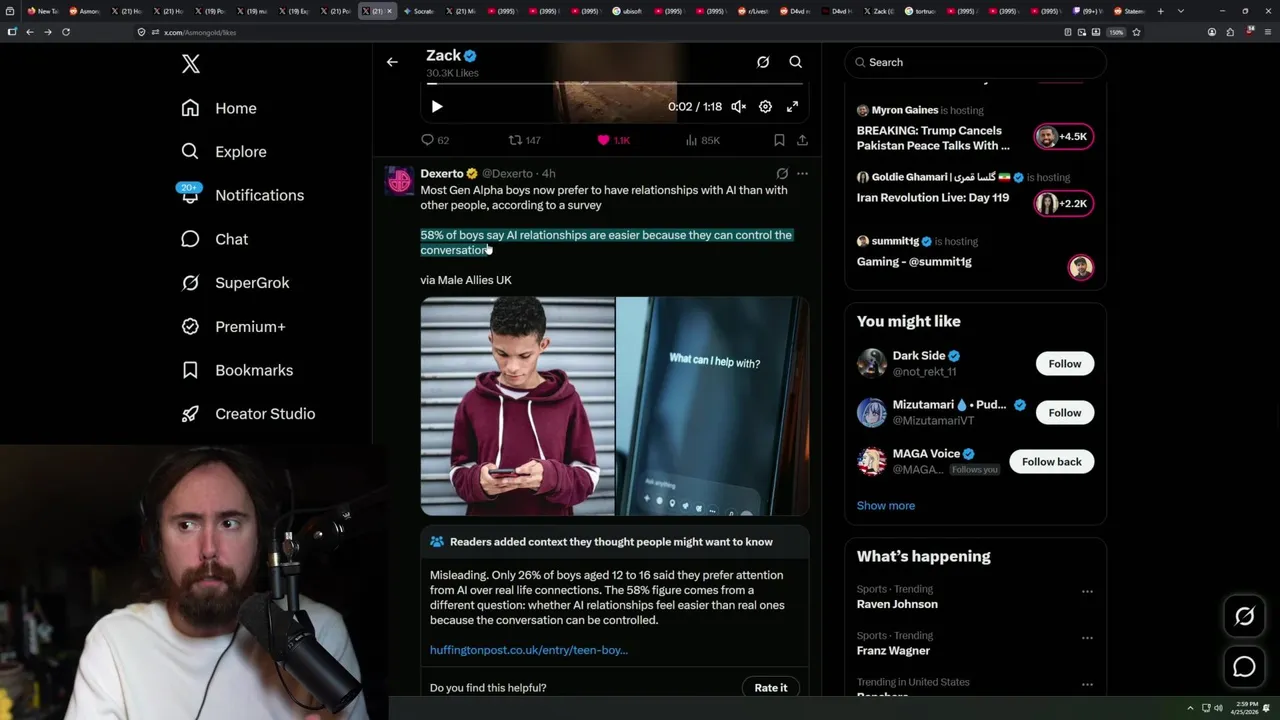Open Dexerto's profile avatar

click(x=400, y=181)
